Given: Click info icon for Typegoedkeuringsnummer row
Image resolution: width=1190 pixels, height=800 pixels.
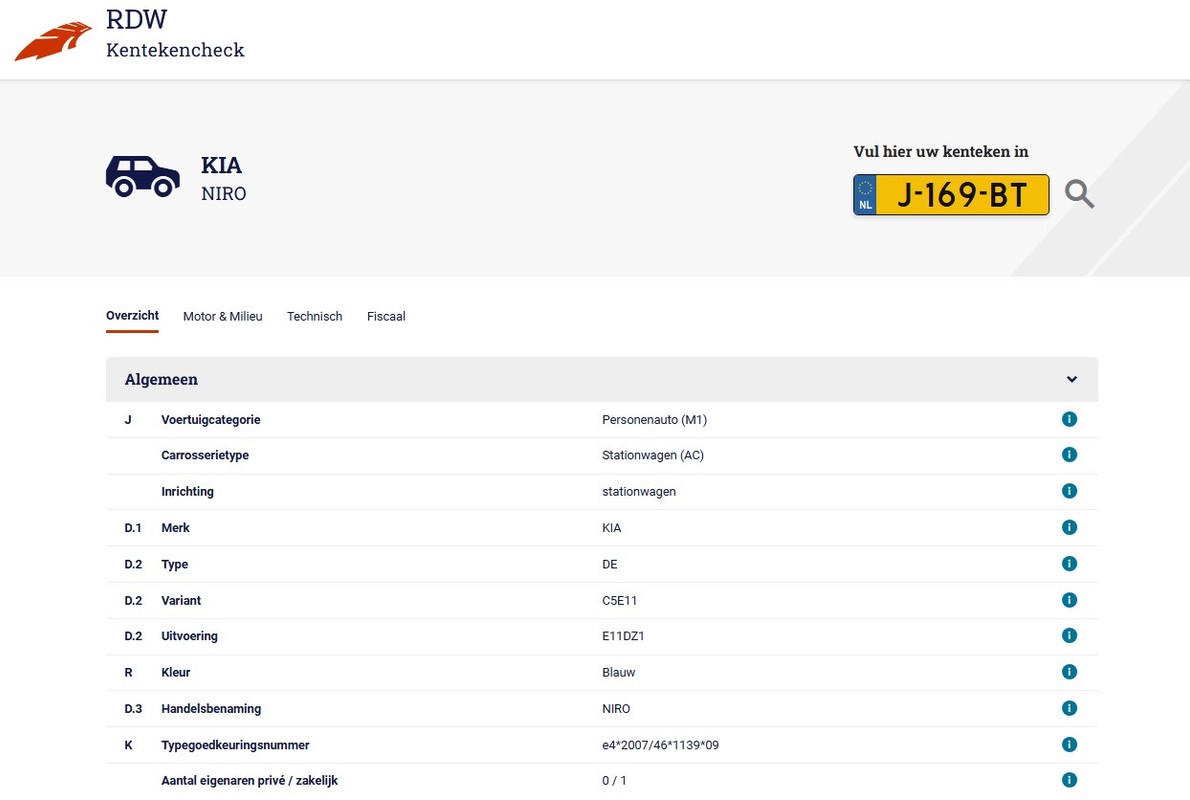Looking at the screenshot, I should click(x=1069, y=745).
